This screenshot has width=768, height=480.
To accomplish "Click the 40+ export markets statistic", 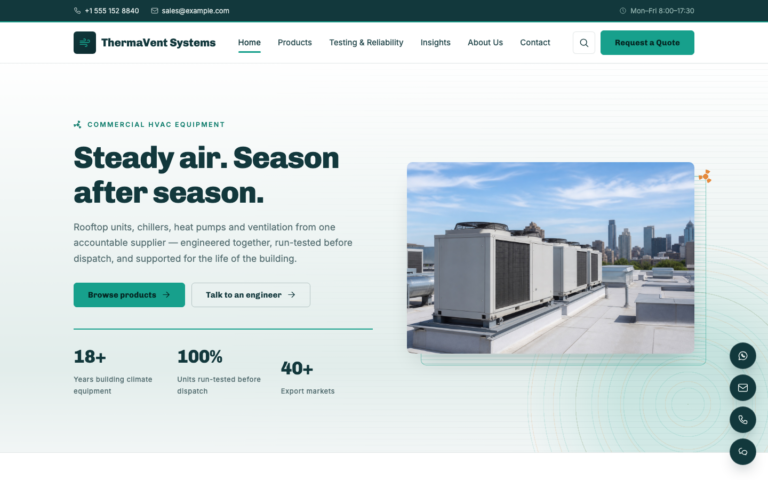I will click(x=297, y=368).
